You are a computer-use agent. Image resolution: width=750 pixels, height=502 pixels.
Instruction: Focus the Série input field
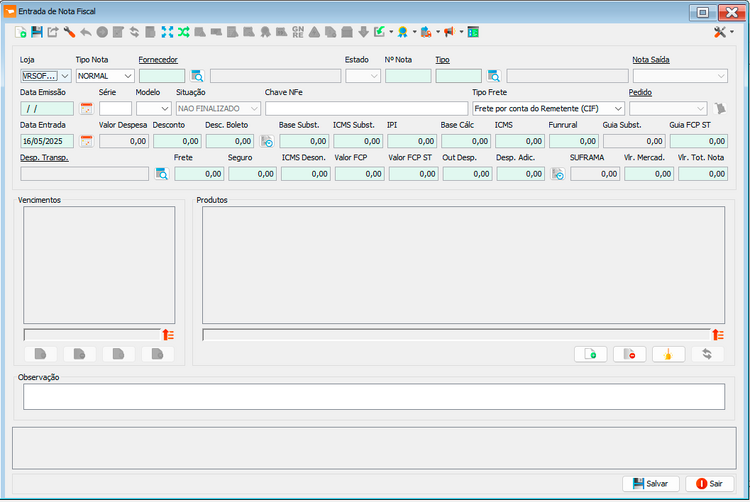tap(115, 109)
